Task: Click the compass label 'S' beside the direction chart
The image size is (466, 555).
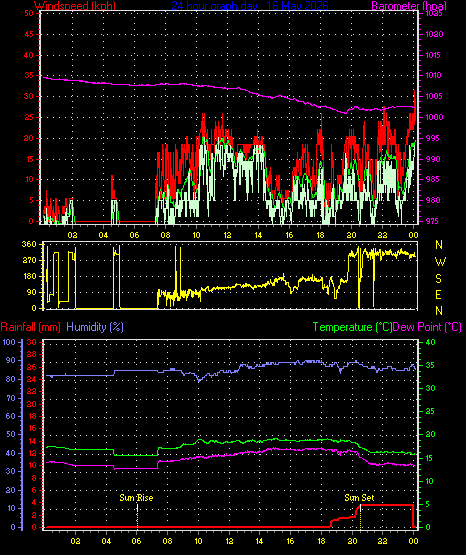Action: pyautogui.click(x=438, y=279)
